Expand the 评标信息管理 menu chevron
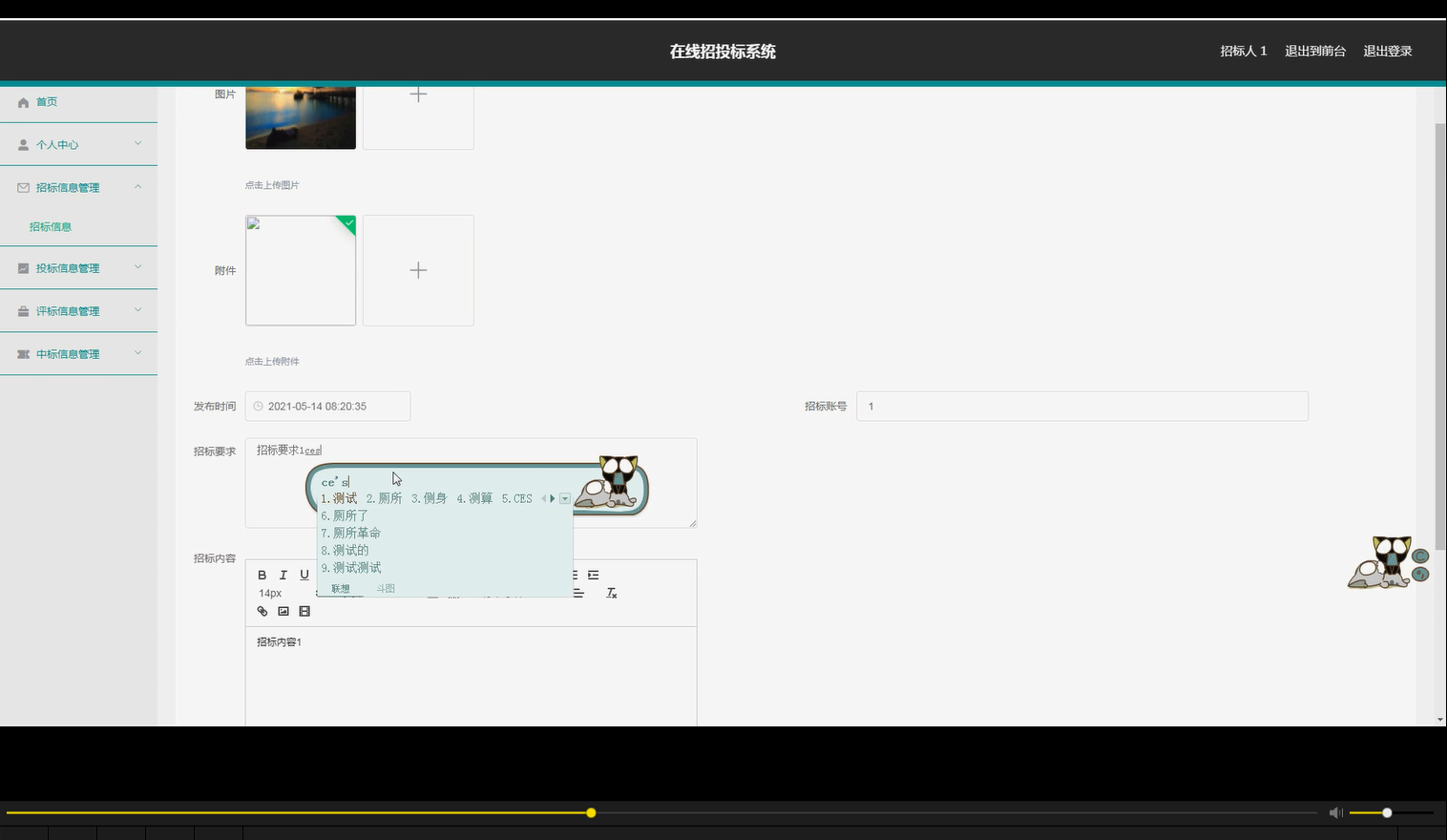1447x840 pixels. 138,310
